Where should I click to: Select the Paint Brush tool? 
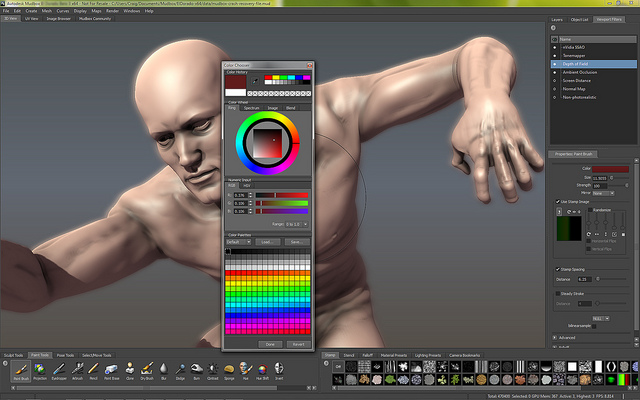(21, 370)
